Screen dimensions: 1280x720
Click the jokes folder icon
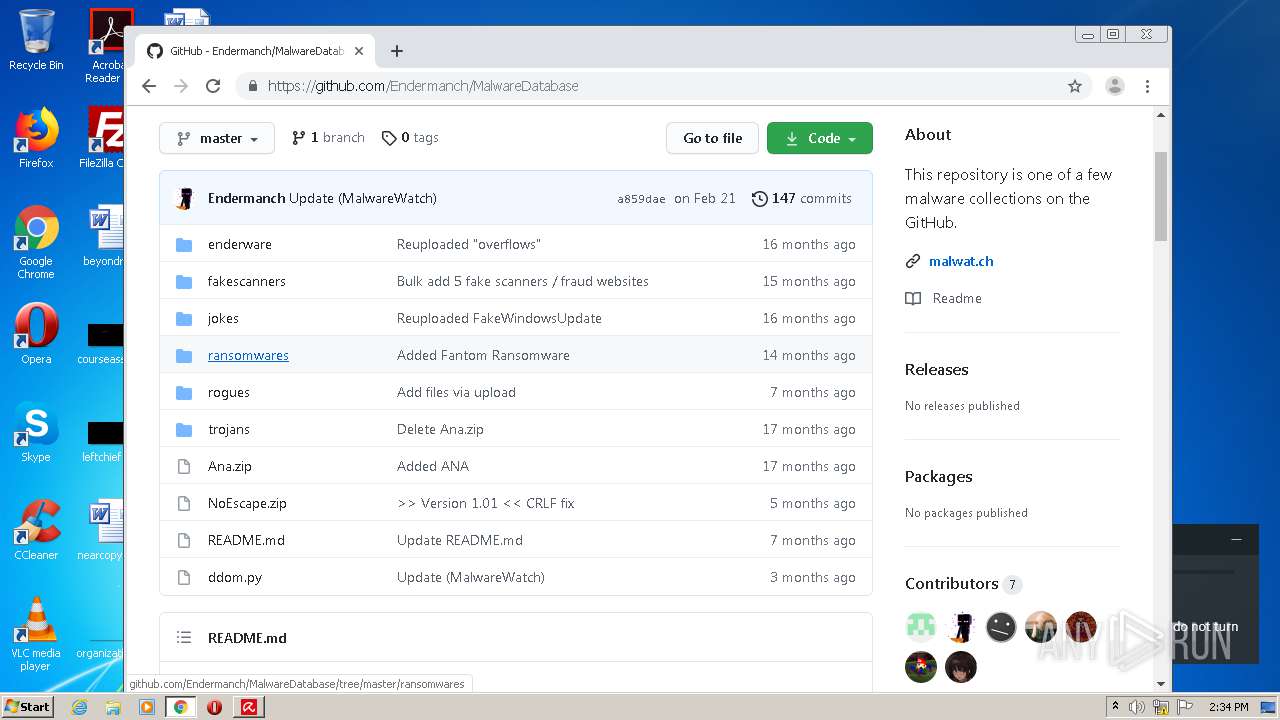[184, 318]
